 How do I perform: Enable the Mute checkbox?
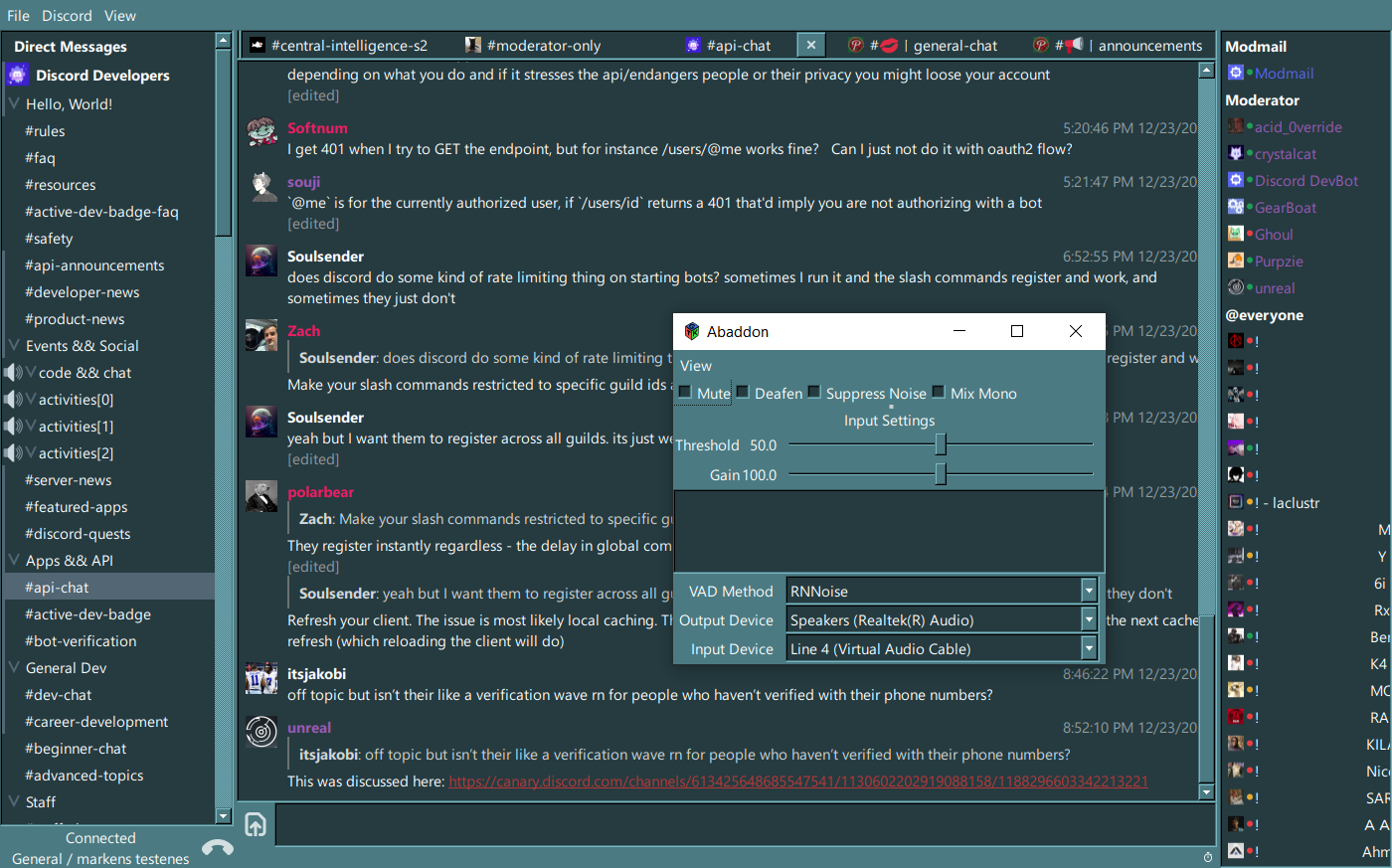point(685,393)
